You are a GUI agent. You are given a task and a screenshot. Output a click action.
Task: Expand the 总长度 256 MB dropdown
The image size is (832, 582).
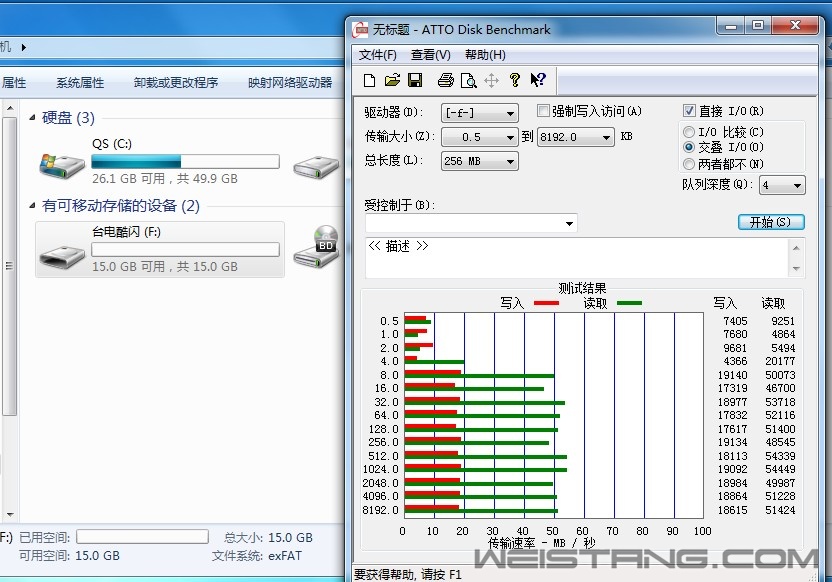pos(480,161)
